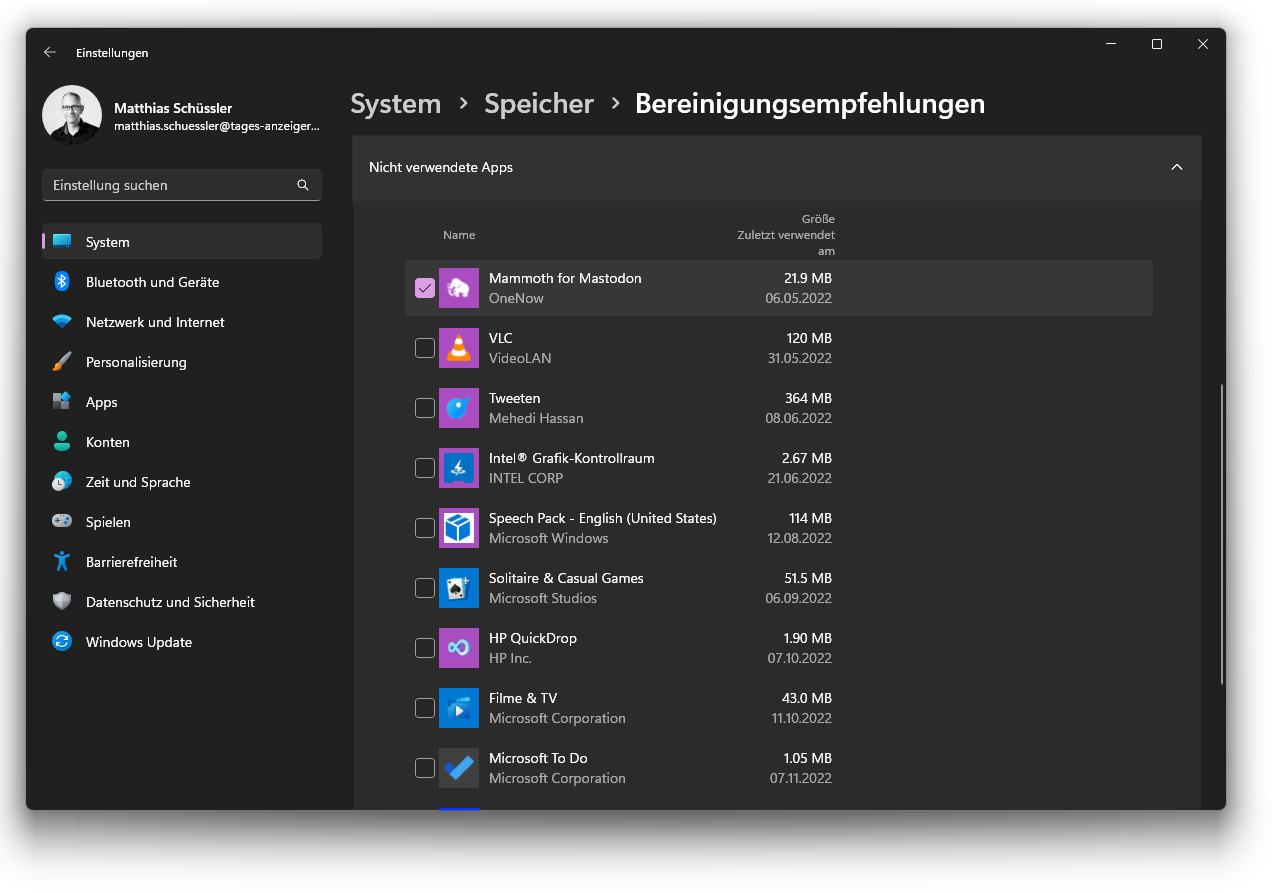Open Personalisierung settings
Viewport: 1272px width, 893px height.
click(x=182, y=362)
